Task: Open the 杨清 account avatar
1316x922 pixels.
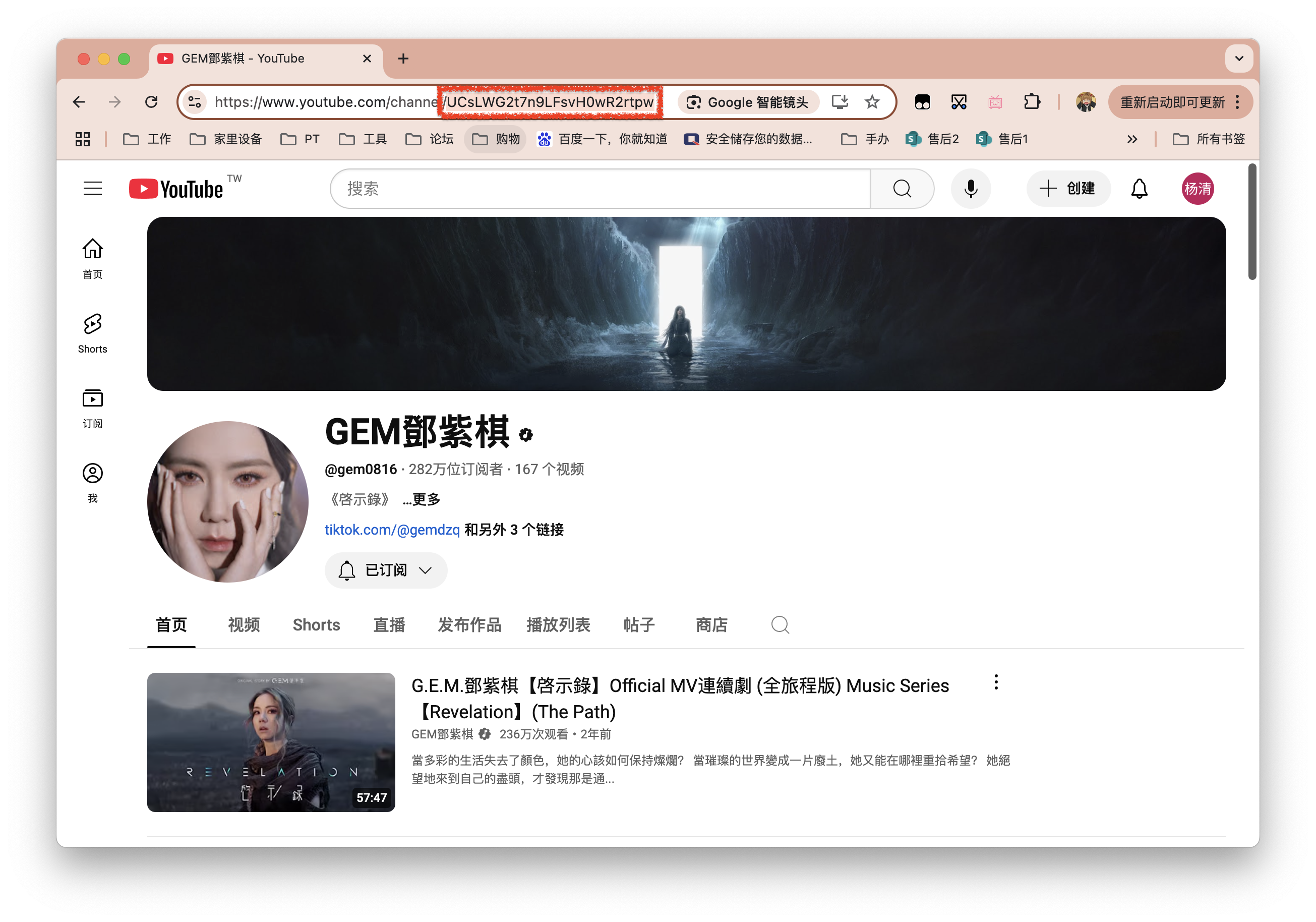Action: [x=1198, y=188]
